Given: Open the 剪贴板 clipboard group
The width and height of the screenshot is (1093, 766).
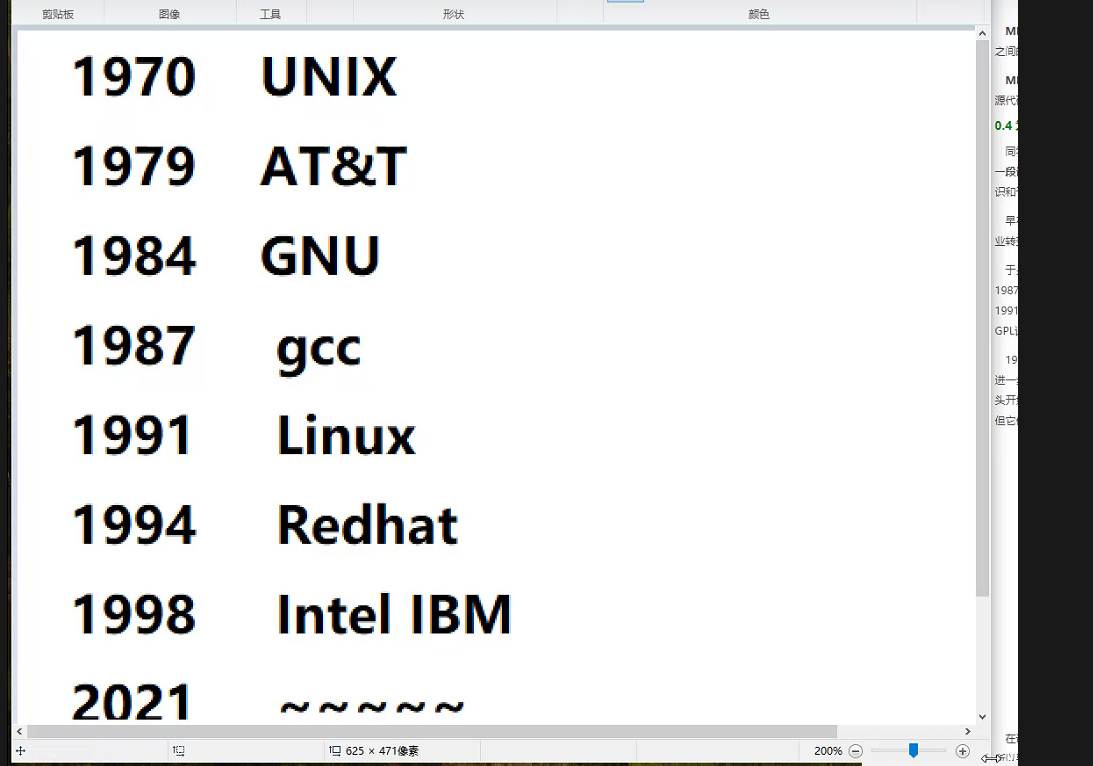Looking at the screenshot, I should pos(57,14).
